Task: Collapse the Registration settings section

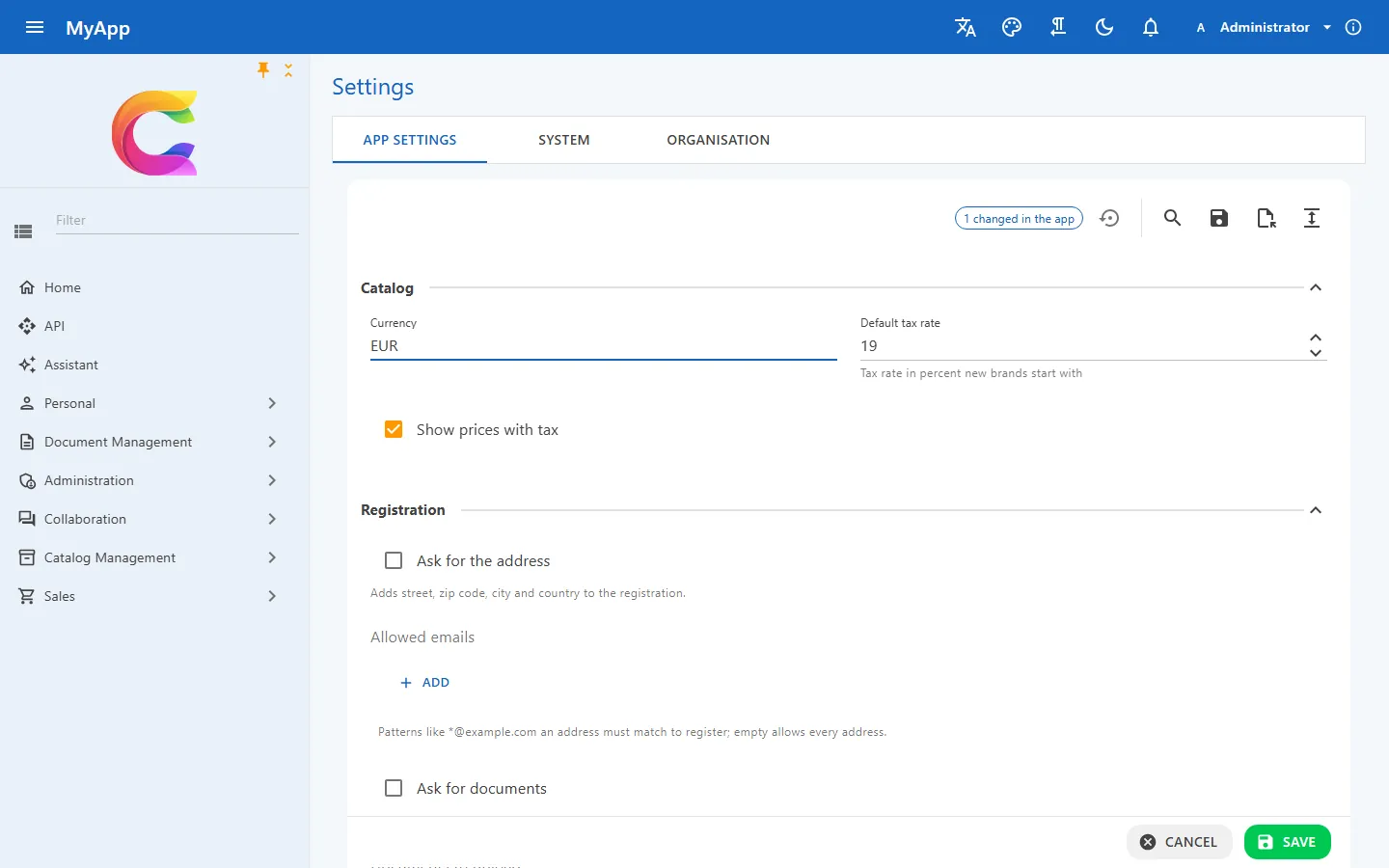Action: tap(1316, 510)
